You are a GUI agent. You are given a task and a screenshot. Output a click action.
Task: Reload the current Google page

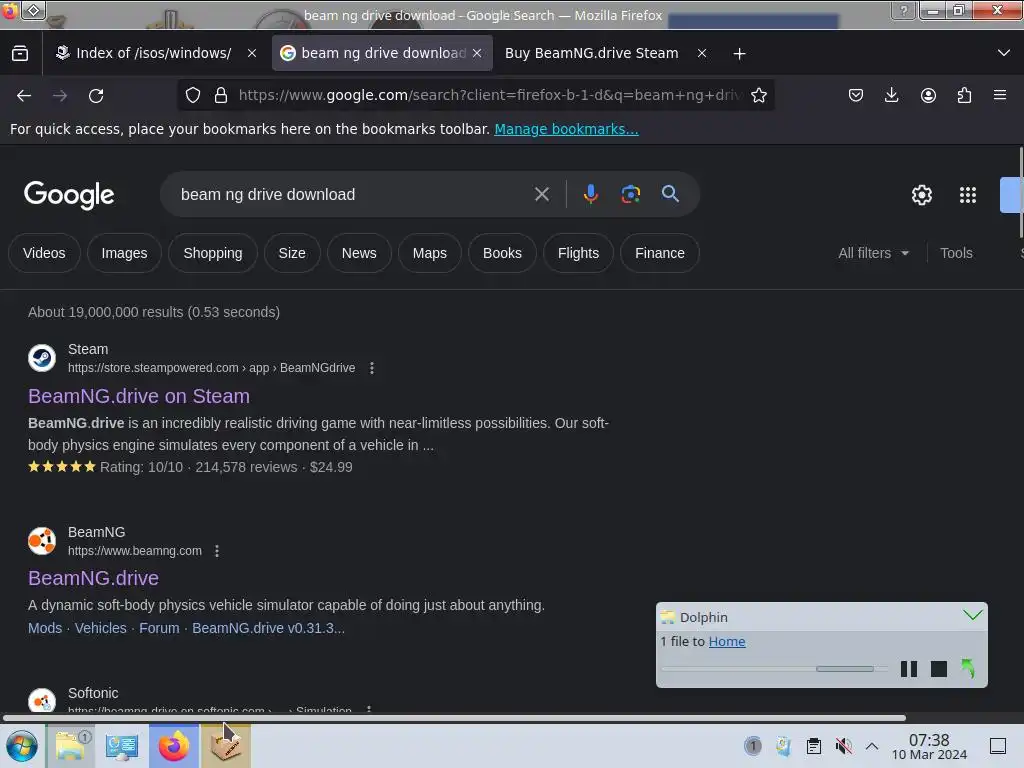[96, 96]
